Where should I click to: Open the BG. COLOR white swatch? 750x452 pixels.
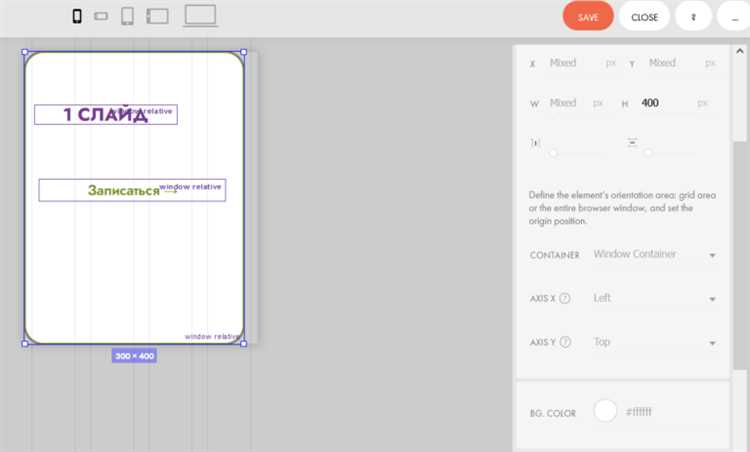[x=605, y=411]
